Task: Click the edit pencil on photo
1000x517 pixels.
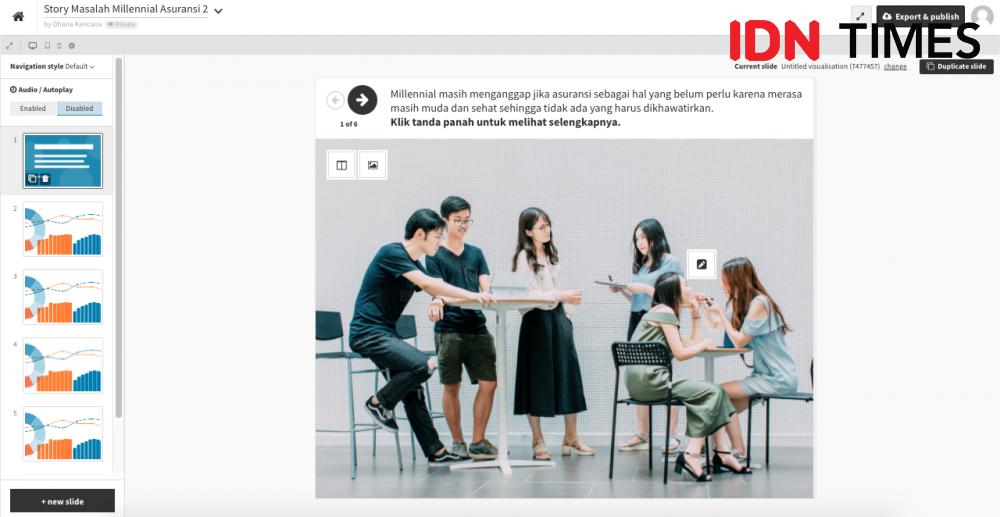Action: [x=702, y=264]
